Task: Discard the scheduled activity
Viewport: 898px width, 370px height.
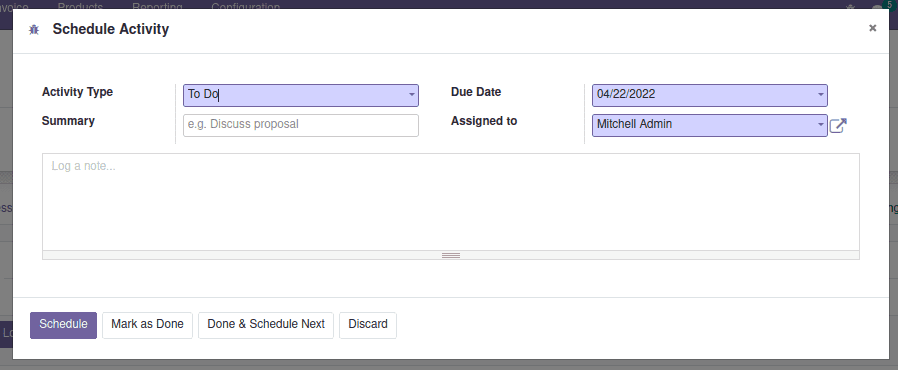Action: 368,325
